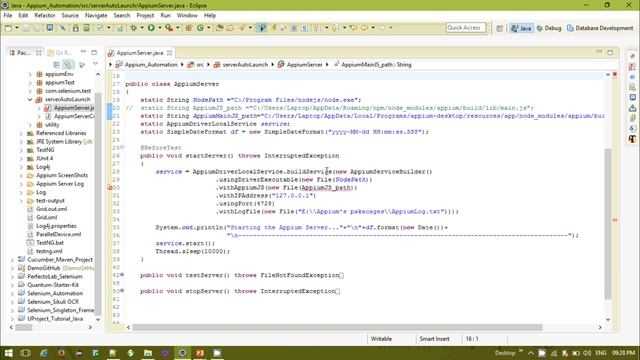The width and height of the screenshot is (640, 360).
Task: Click the Run Last Tool external tools icon
Action: [169, 28]
